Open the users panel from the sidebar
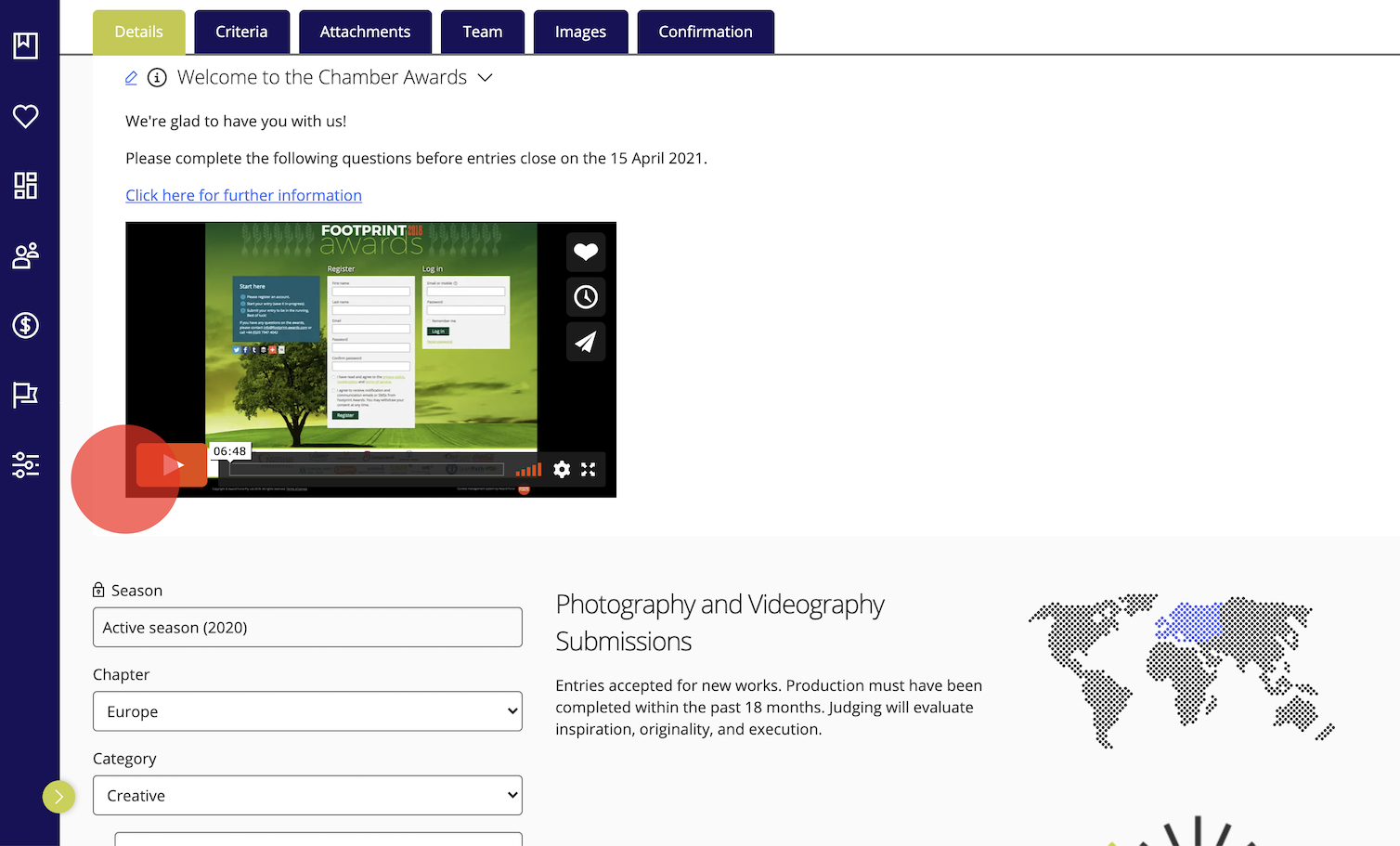The height and width of the screenshot is (846, 1400). coord(25,255)
